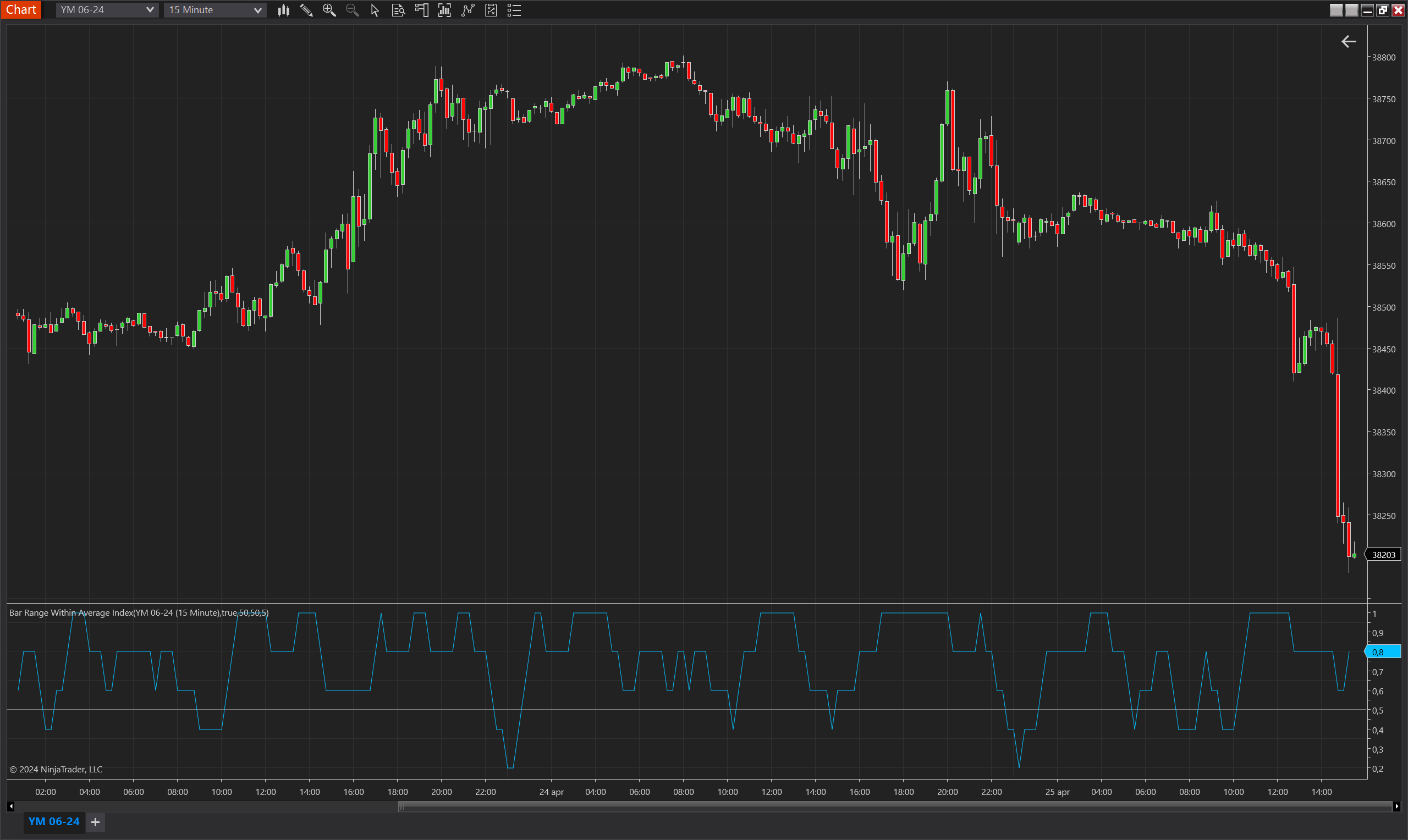Open the Indicators dialog

(468, 10)
